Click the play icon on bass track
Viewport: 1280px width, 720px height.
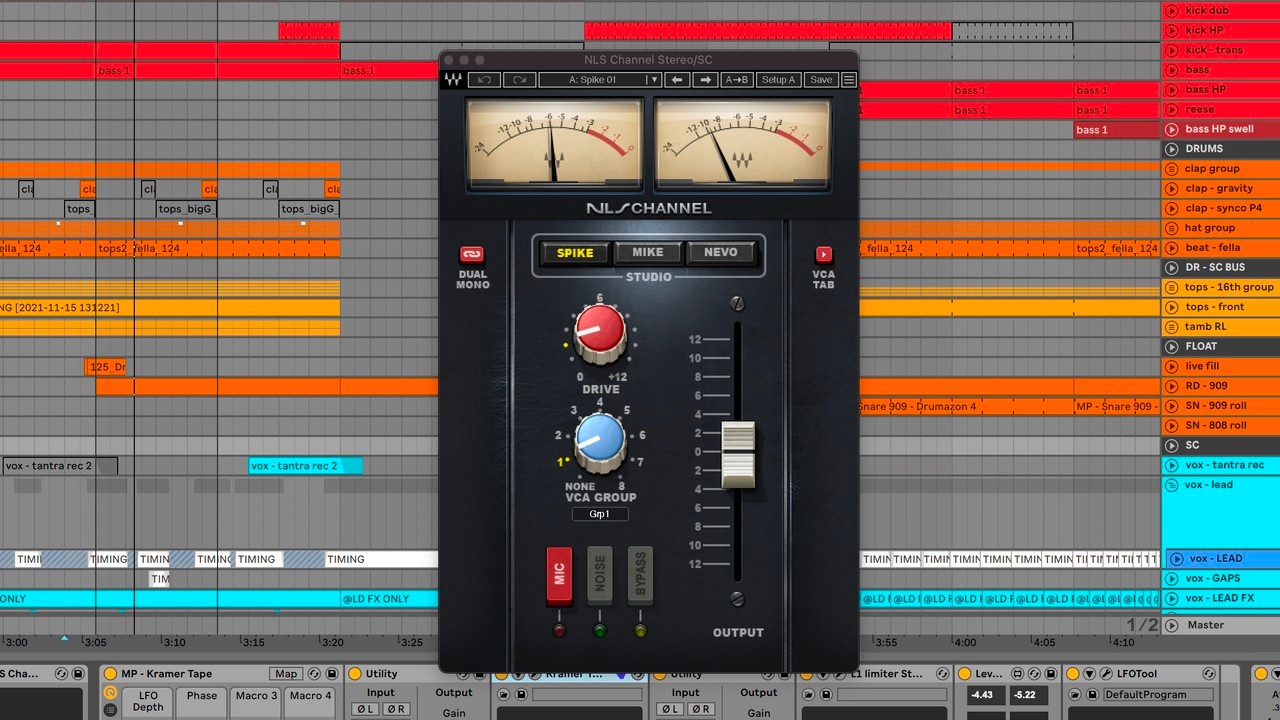point(1171,70)
